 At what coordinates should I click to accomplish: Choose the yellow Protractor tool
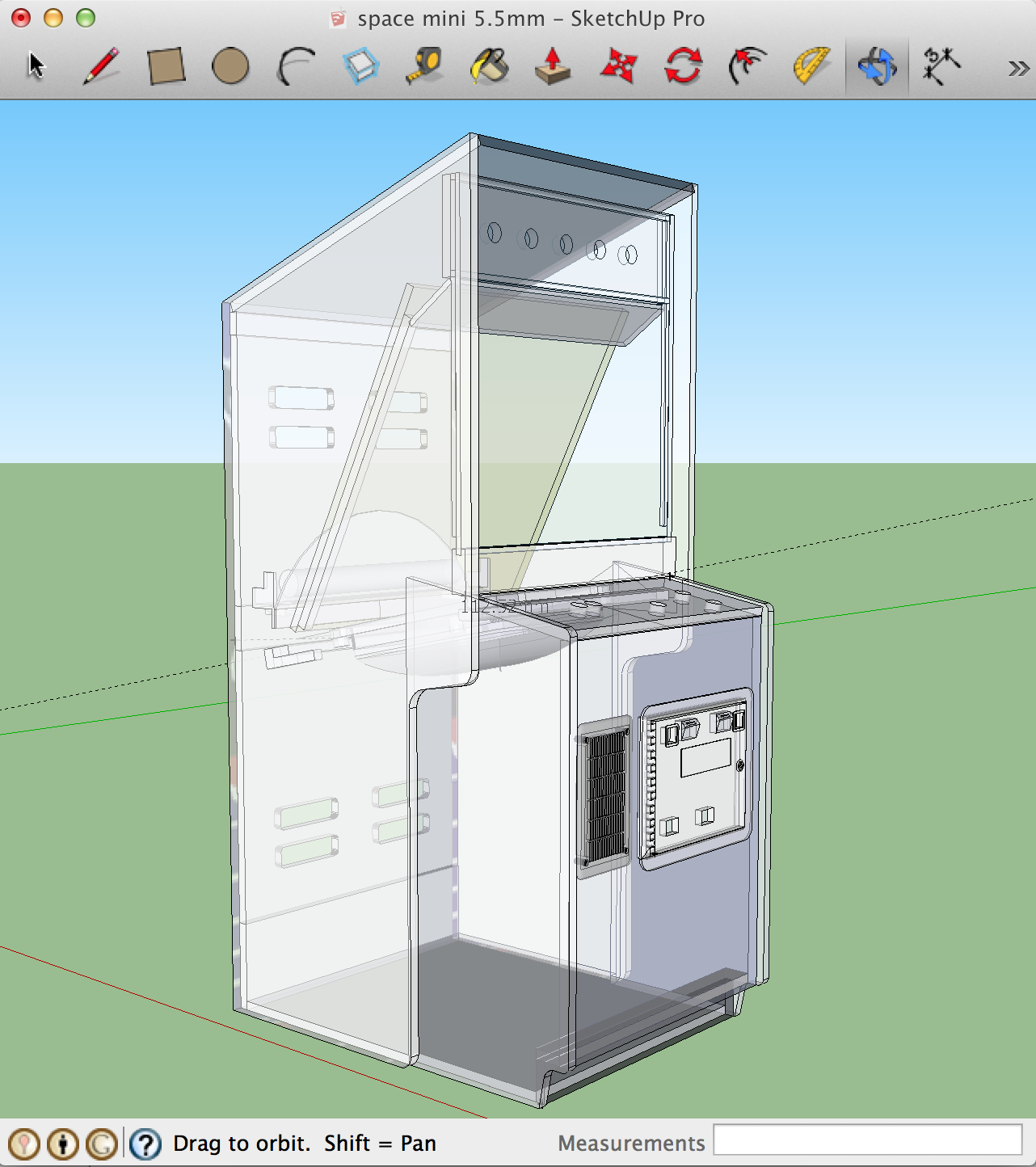click(x=812, y=66)
